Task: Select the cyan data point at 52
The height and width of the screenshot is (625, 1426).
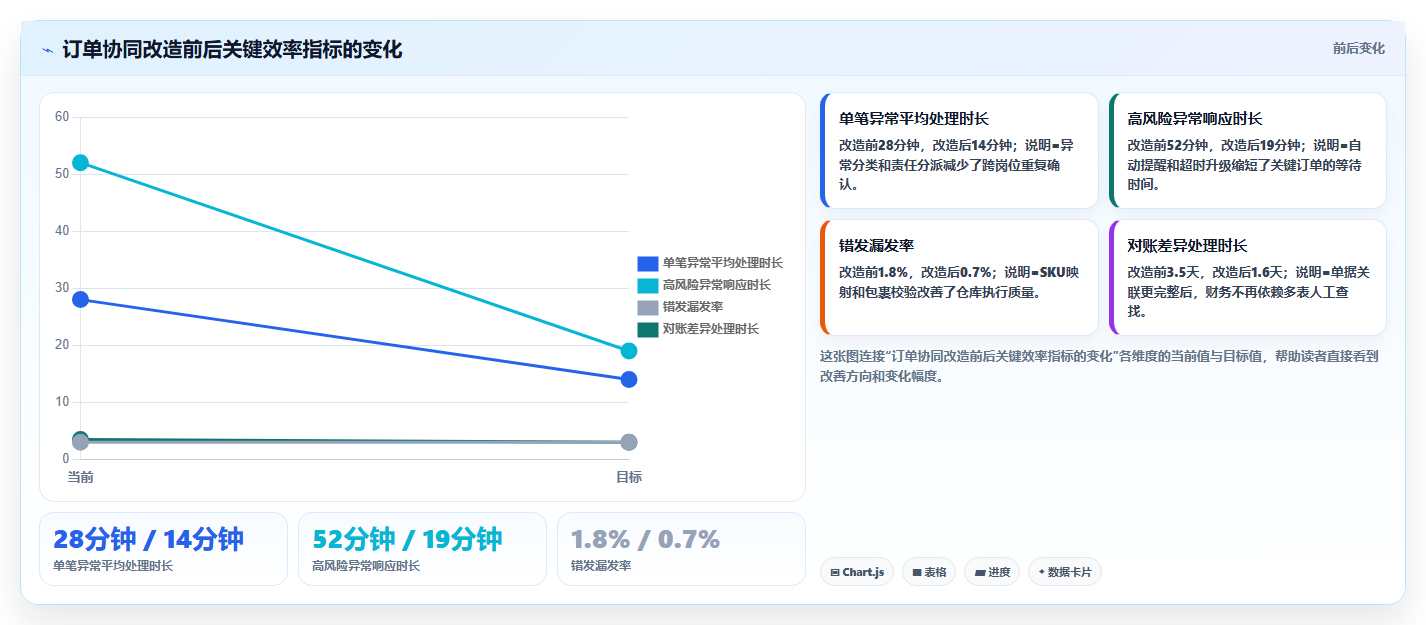Action: click(x=80, y=162)
